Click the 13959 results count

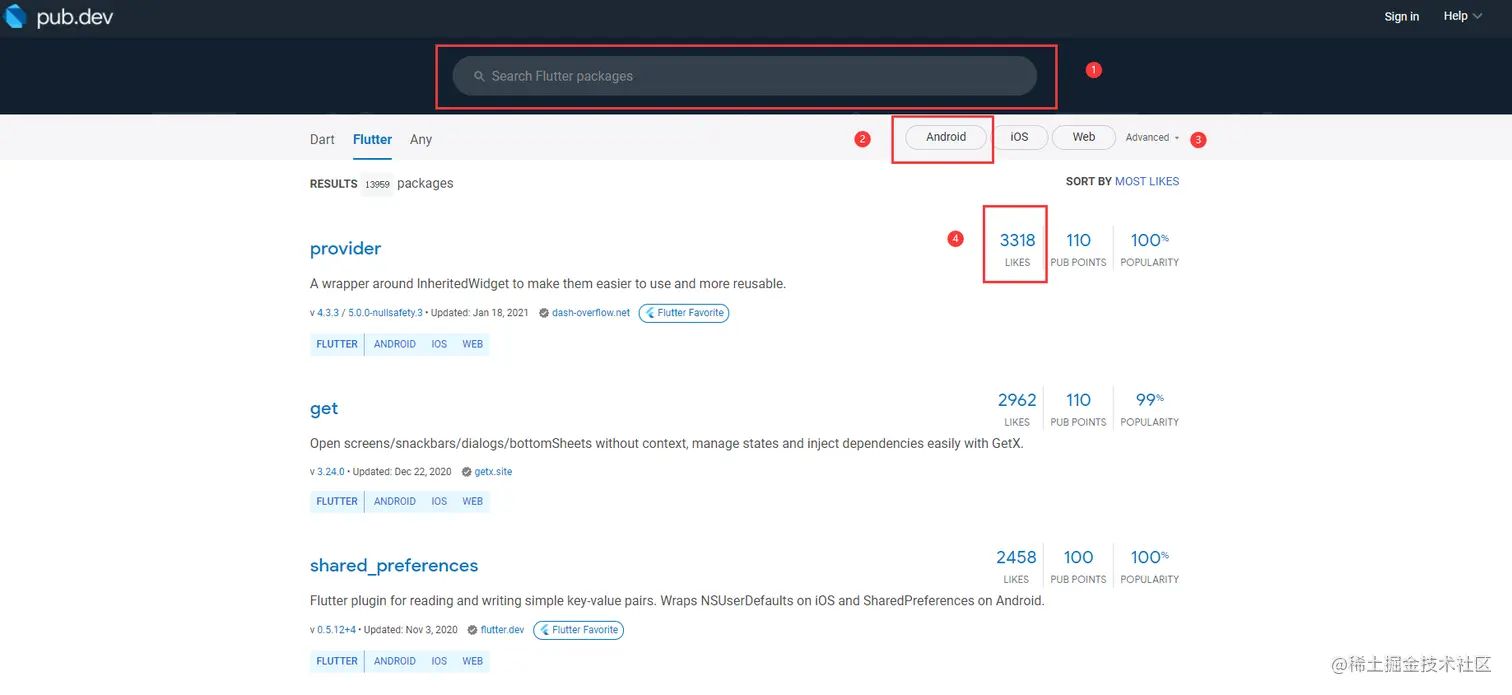[x=377, y=184]
